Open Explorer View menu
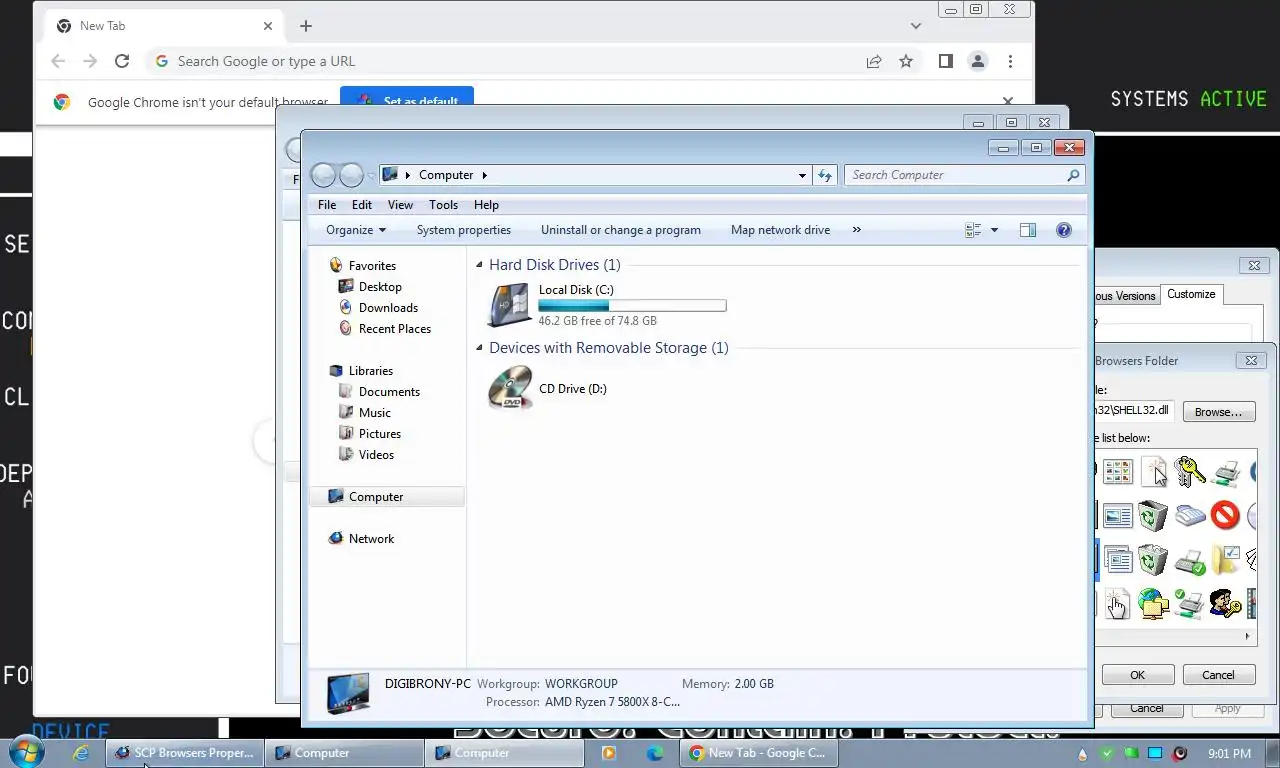This screenshot has height=768, width=1280. [x=400, y=204]
